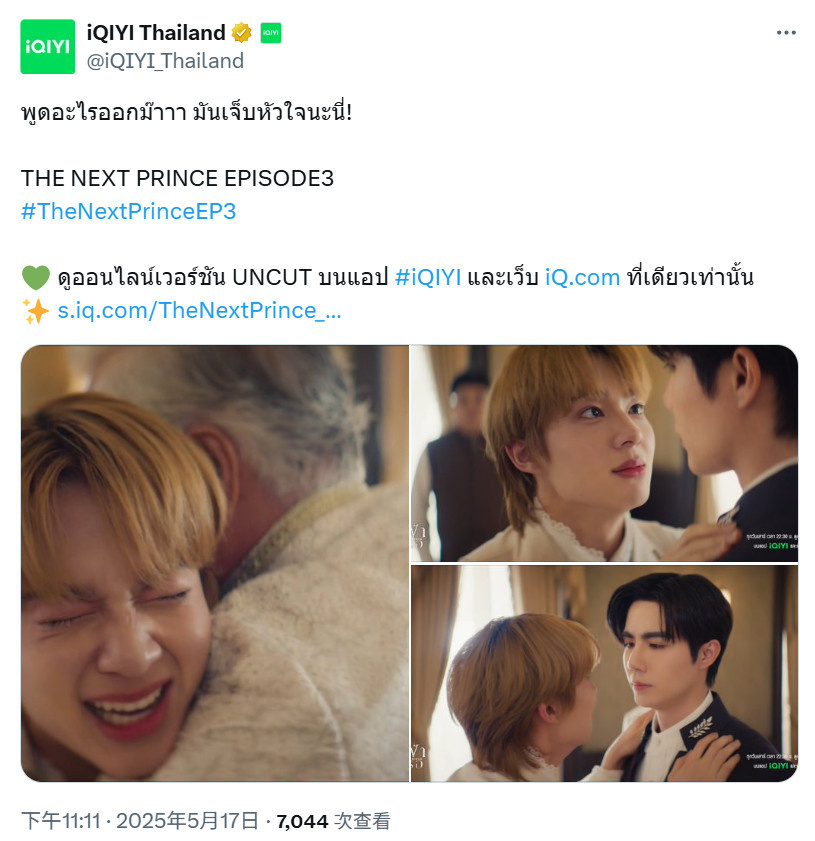815x841 pixels.
Task: Open the three-dot more options menu
Action: [x=786, y=33]
